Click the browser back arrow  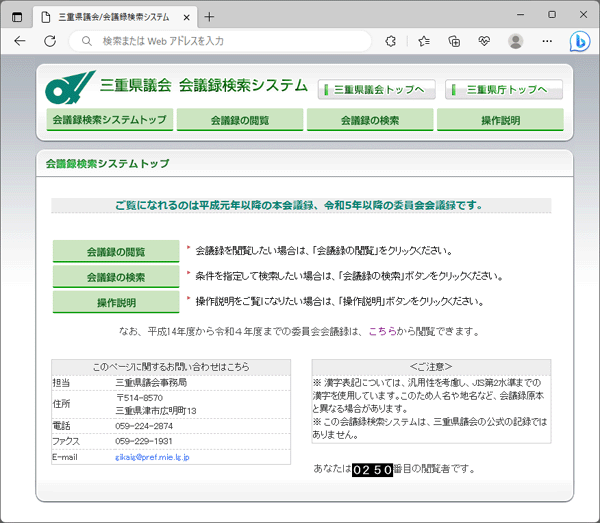20,41
